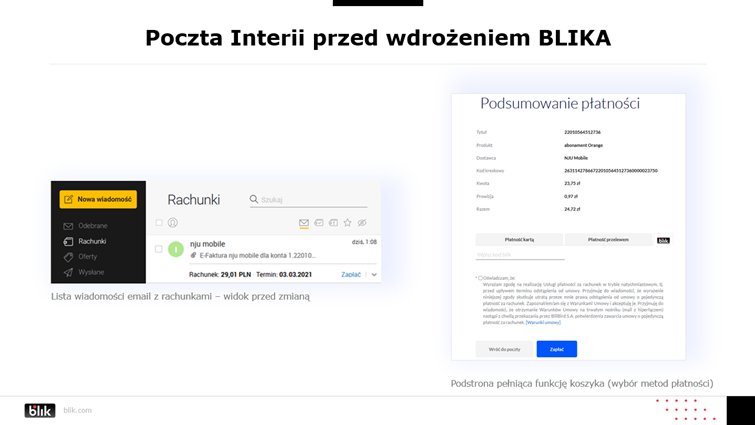Click the Nowa wiadomość compose button
Viewport: 755px width, 425px height.
coord(98,199)
